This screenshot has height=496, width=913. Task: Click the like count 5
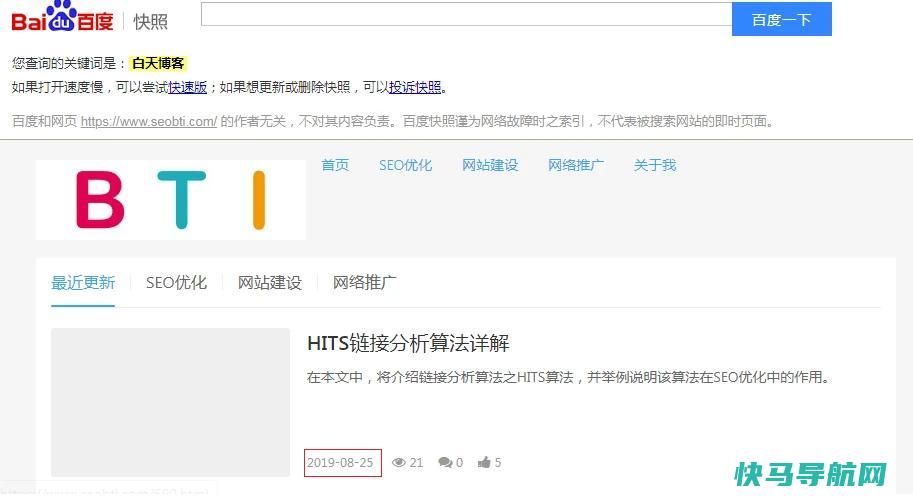click(498, 463)
